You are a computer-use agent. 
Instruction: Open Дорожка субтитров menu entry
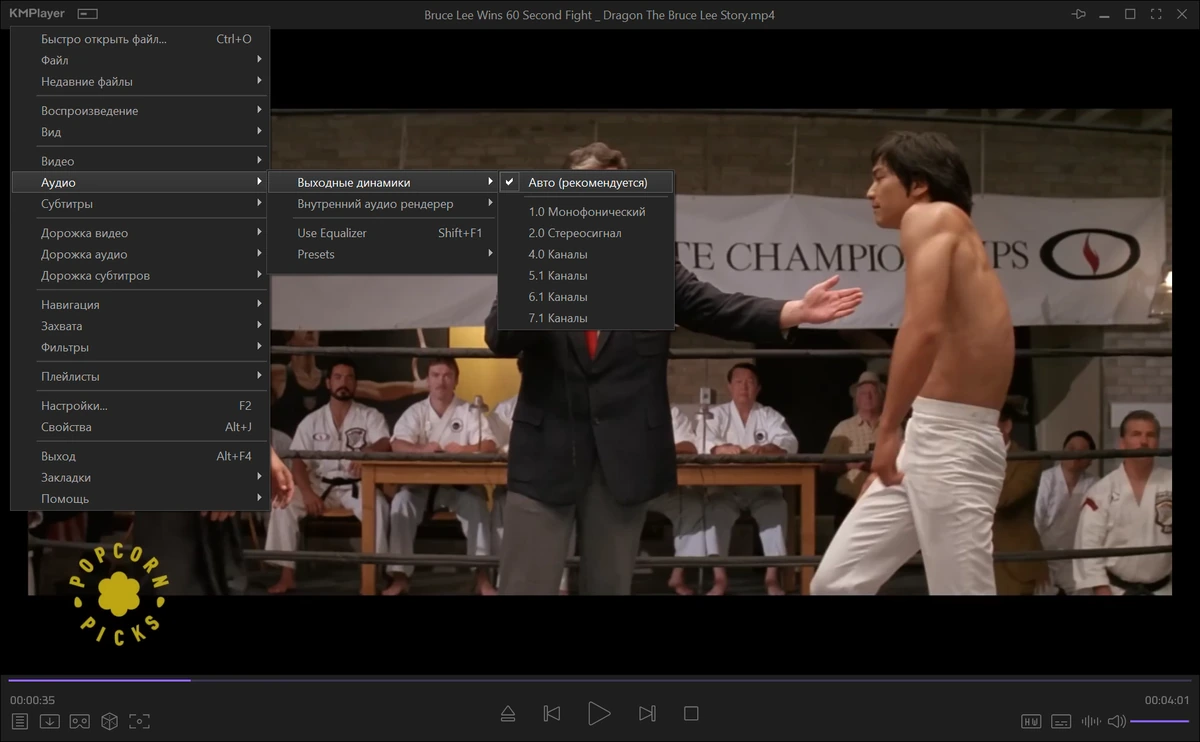tap(140, 276)
